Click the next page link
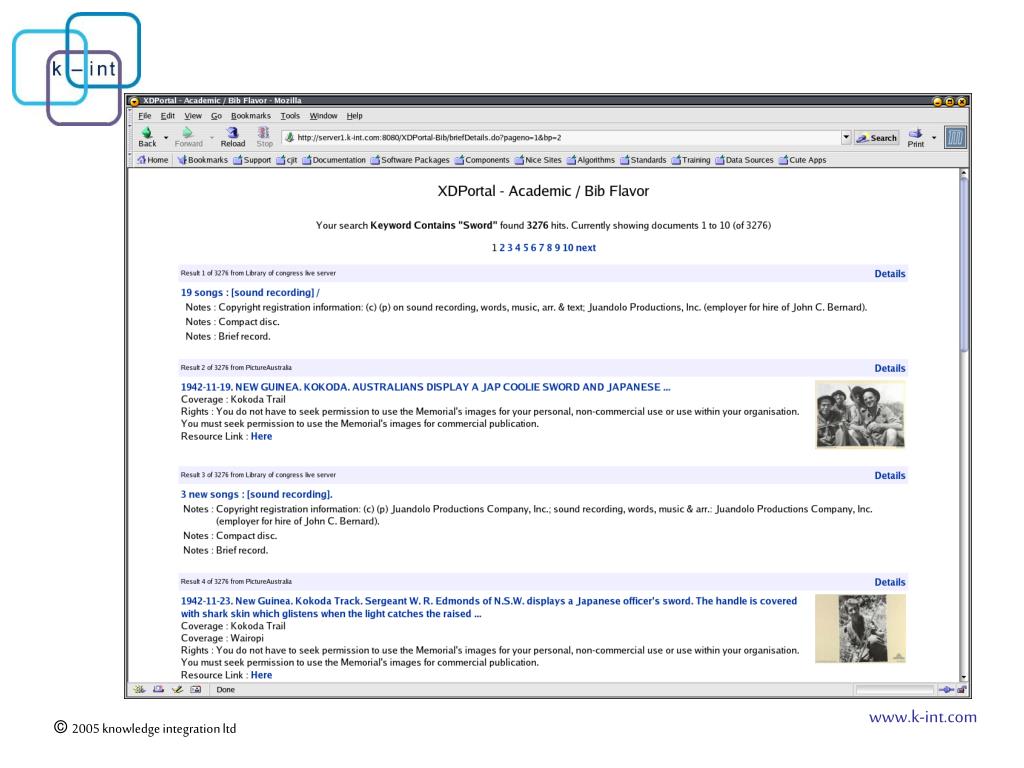The height and width of the screenshot is (768, 1024). 586,248
